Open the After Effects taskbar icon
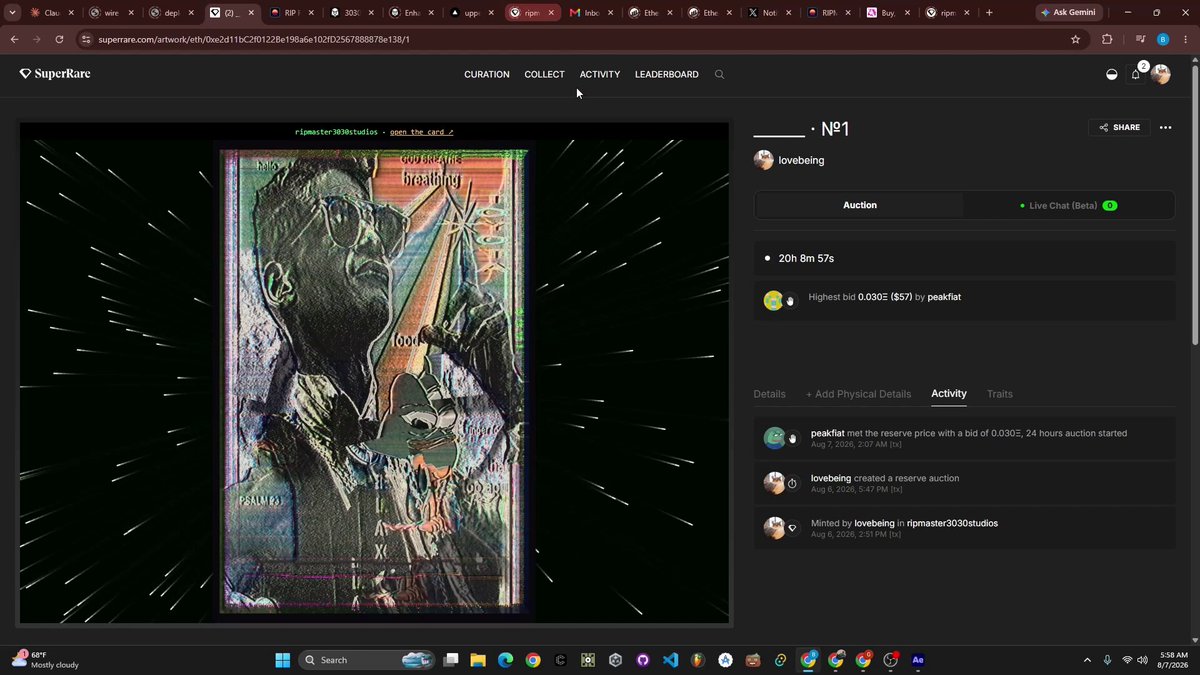The height and width of the screenshot is (675, 1200). 918,660
